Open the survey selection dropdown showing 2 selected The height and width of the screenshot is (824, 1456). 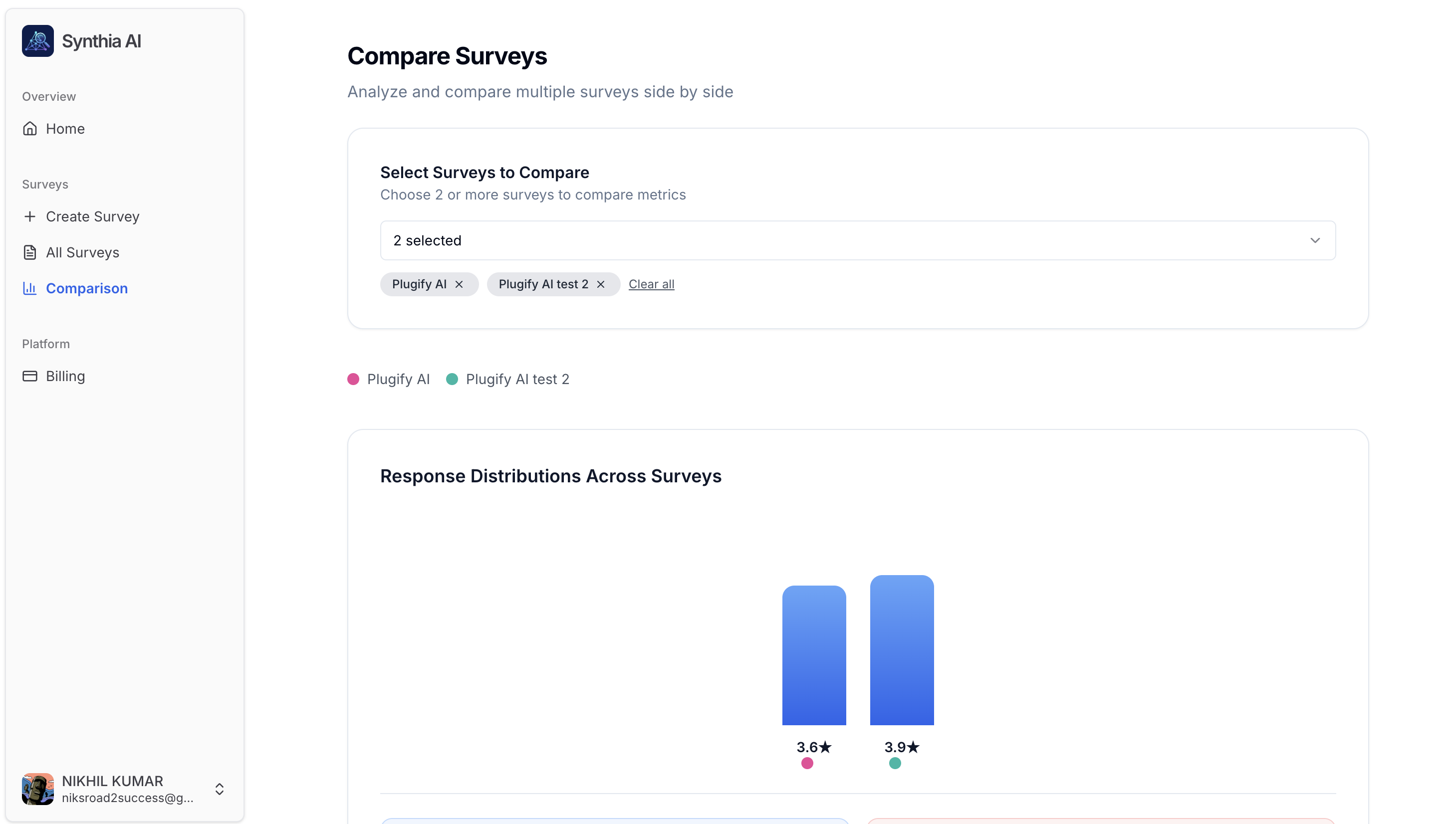pyautogui.click(x=858, y=240)
